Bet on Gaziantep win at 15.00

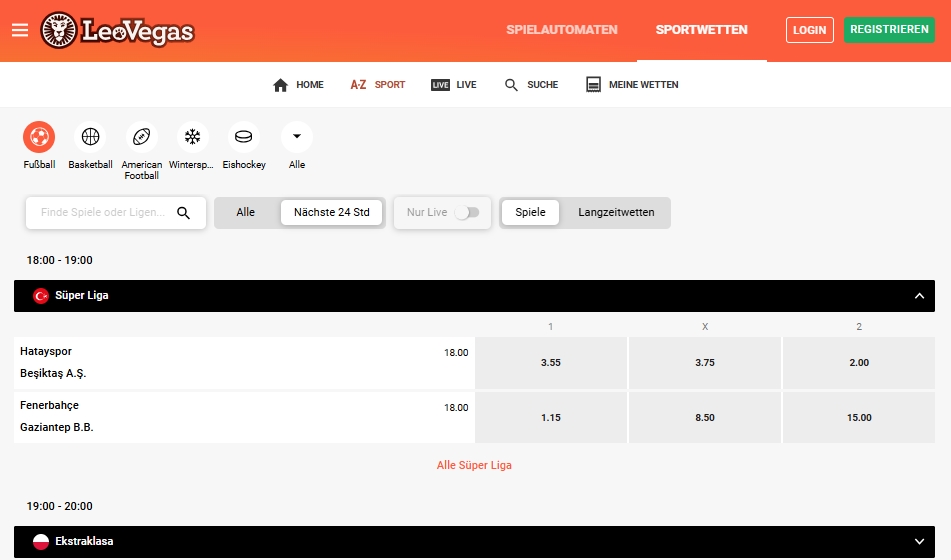[859, 417]
